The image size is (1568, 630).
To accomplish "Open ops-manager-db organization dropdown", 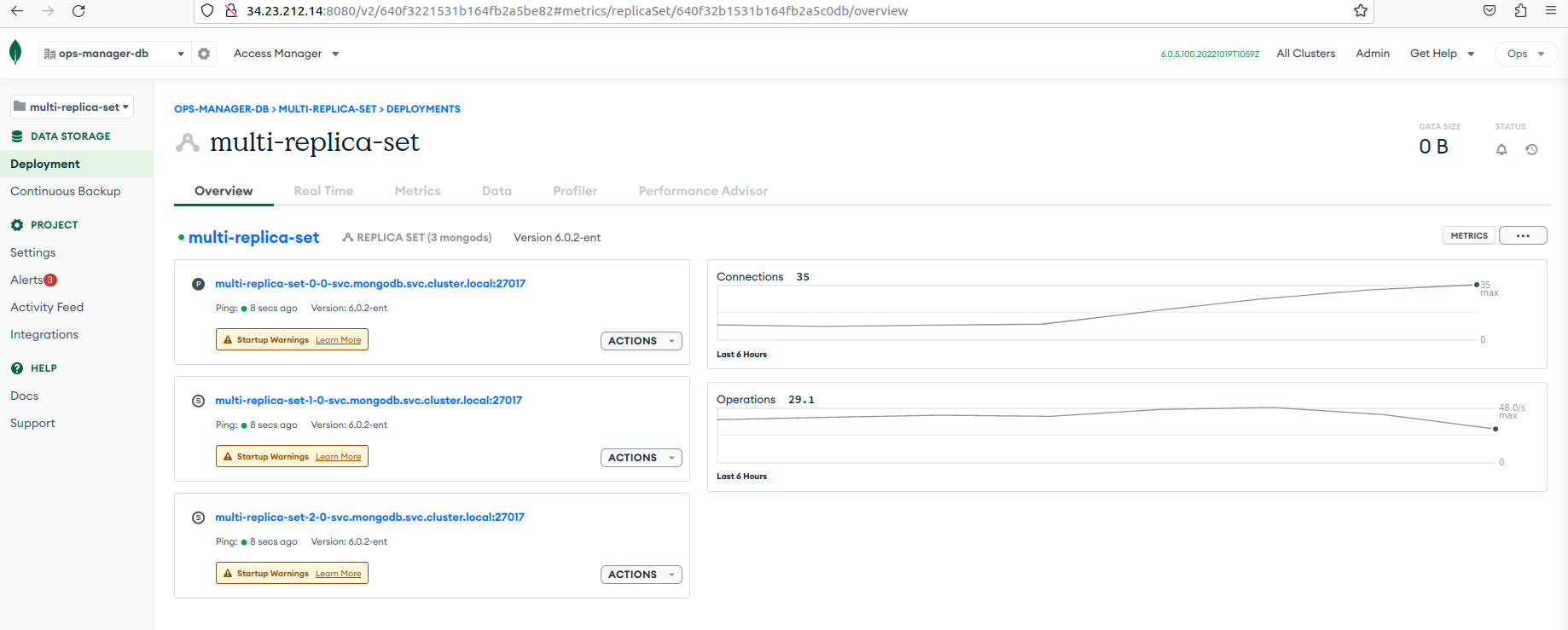I will point(113,54).
